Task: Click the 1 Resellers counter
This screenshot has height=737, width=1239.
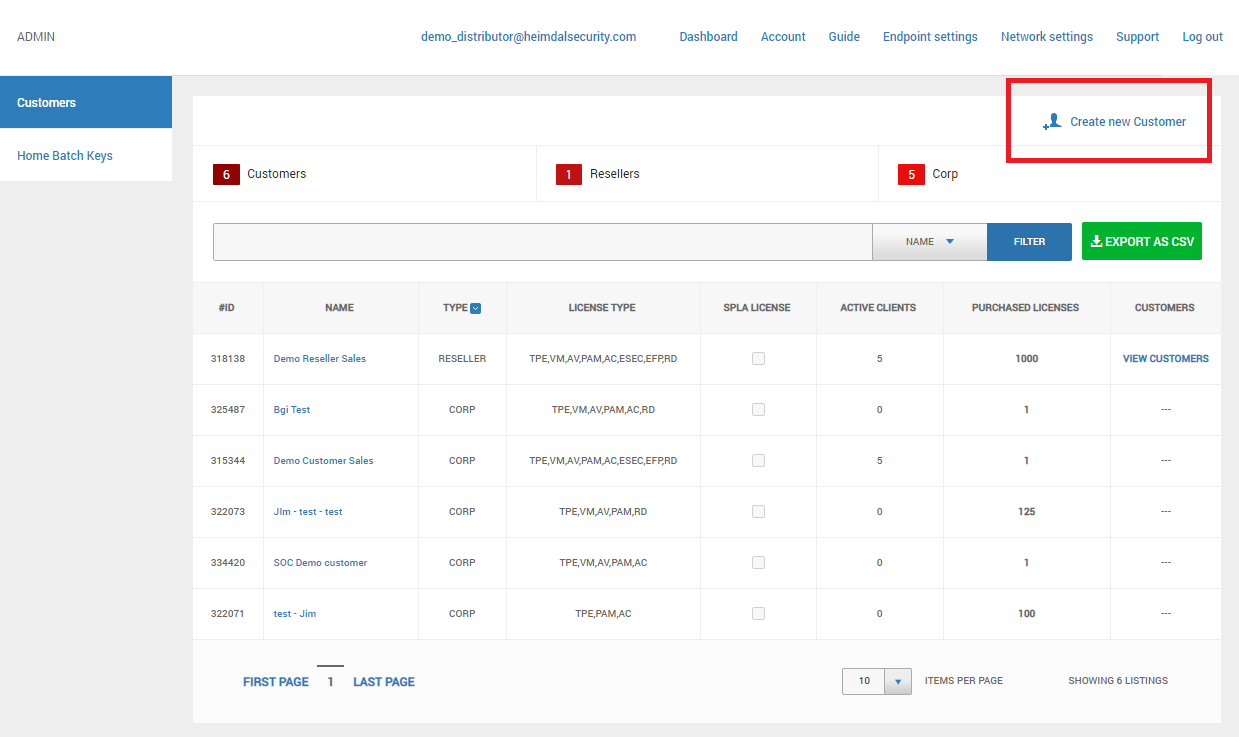Action: (x=598, y=174)
